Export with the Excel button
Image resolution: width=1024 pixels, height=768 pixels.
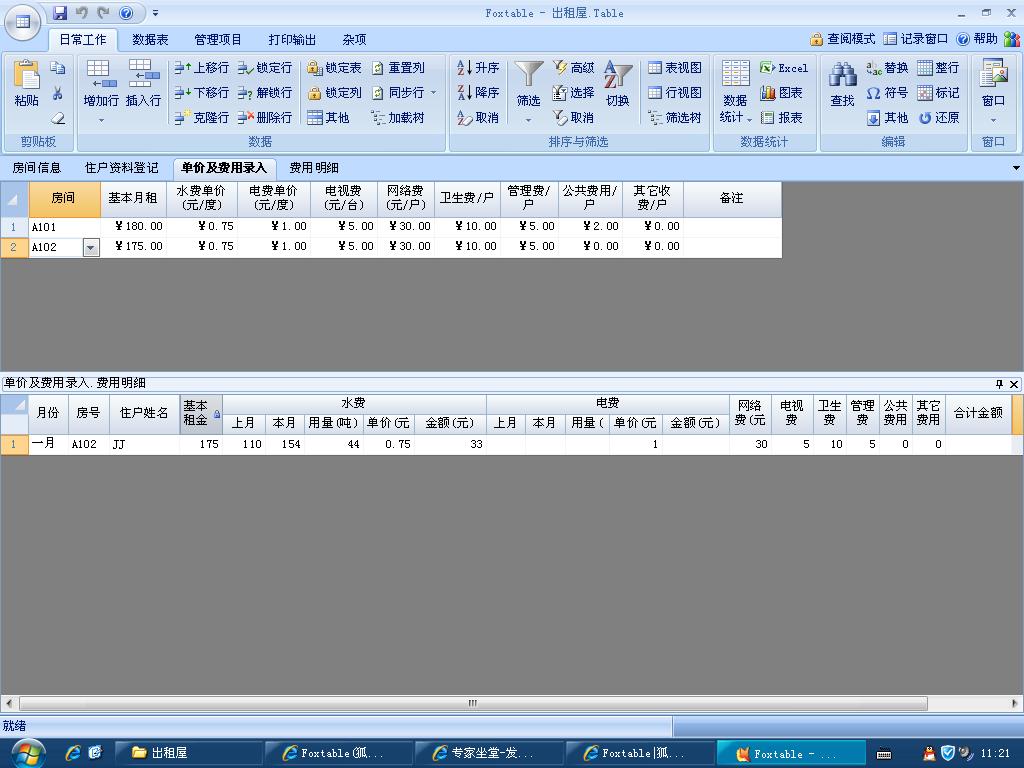tap(784, 68)
